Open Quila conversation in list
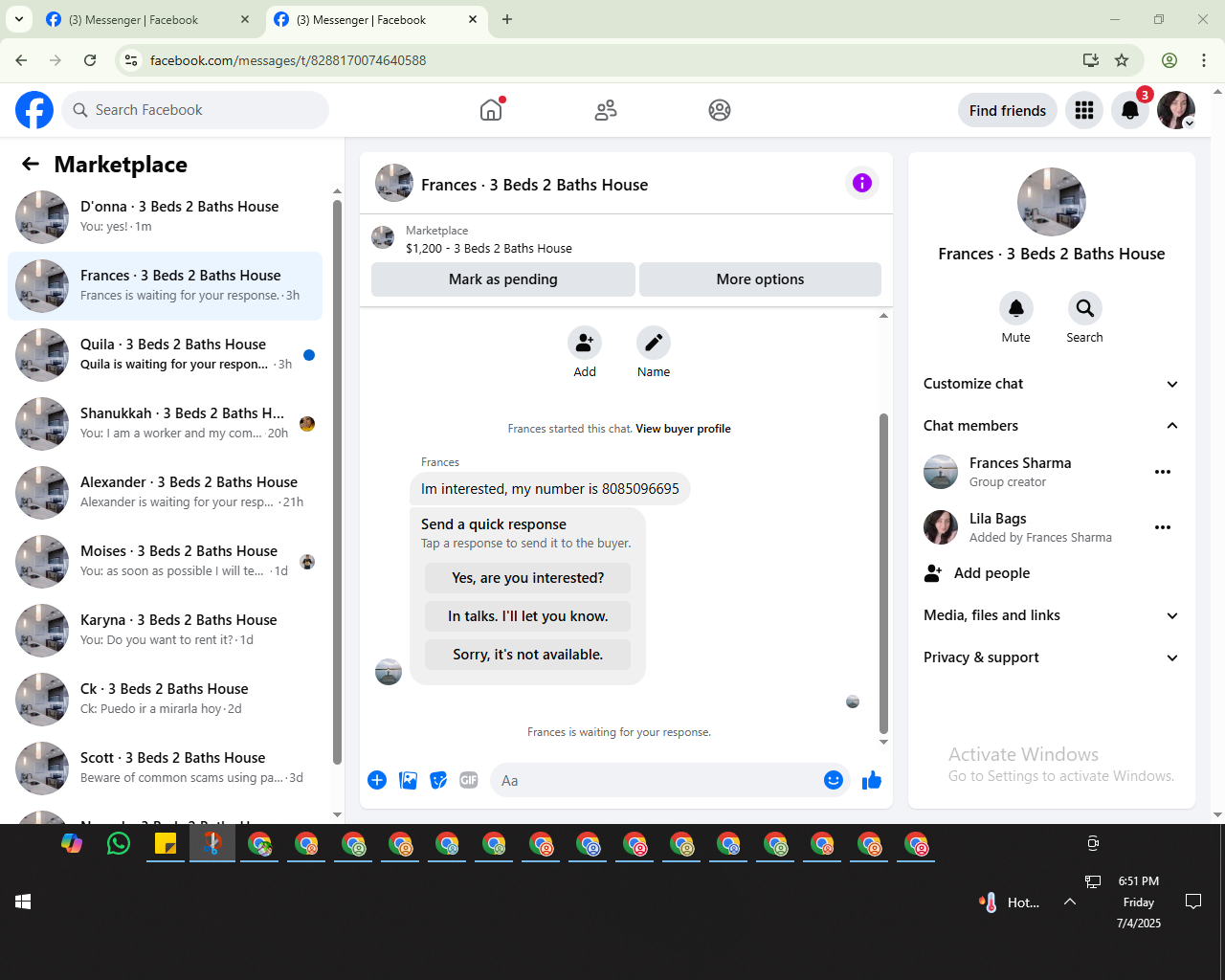The width and height of the screenshot is (1225, 980). [165, 355]
